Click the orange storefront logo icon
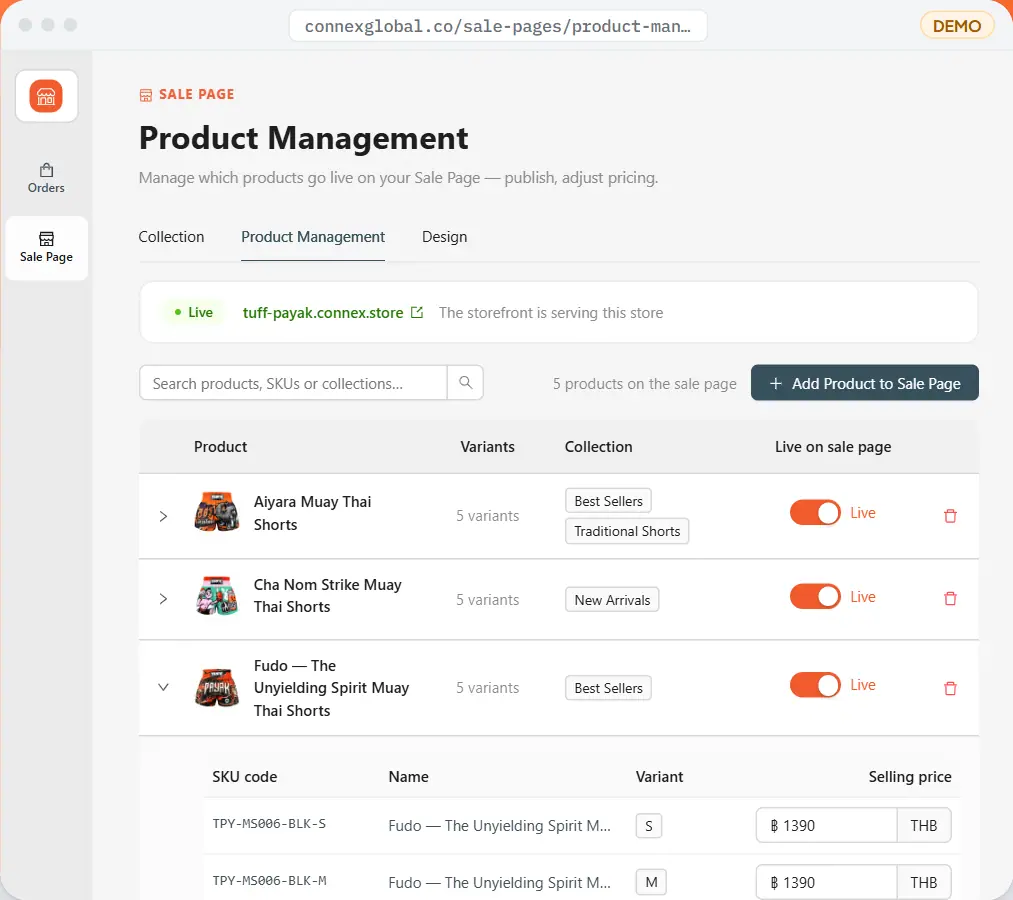 coord(46,96)
